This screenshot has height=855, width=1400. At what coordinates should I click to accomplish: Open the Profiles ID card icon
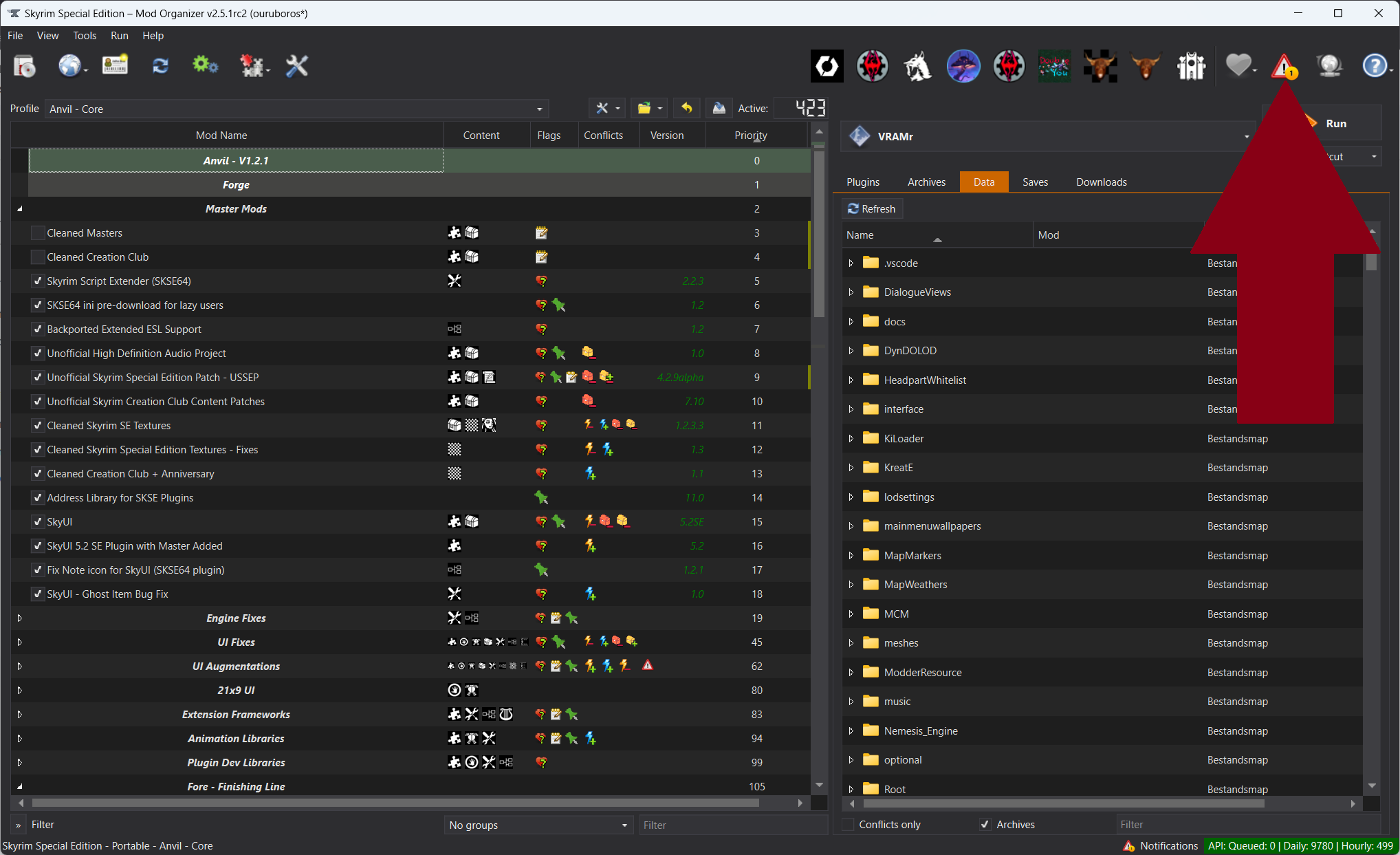tap(115, 66)
